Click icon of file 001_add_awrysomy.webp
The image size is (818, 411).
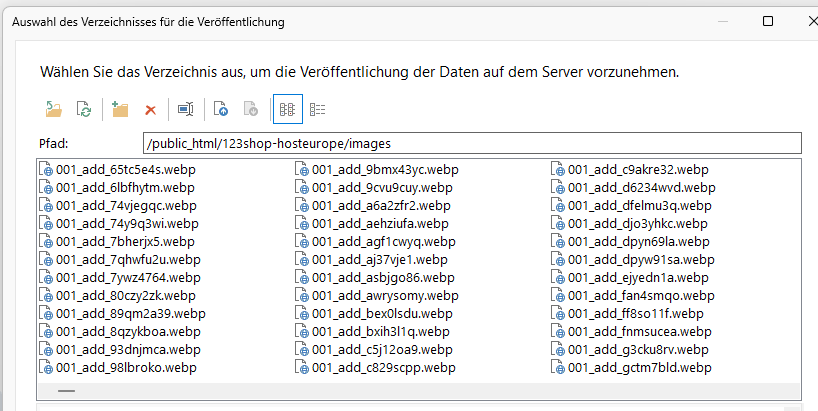coord(301,296)
